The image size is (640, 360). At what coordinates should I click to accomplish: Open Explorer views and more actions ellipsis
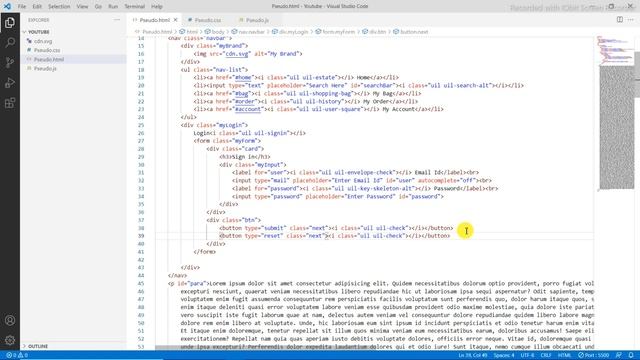[x=117, y=20]
